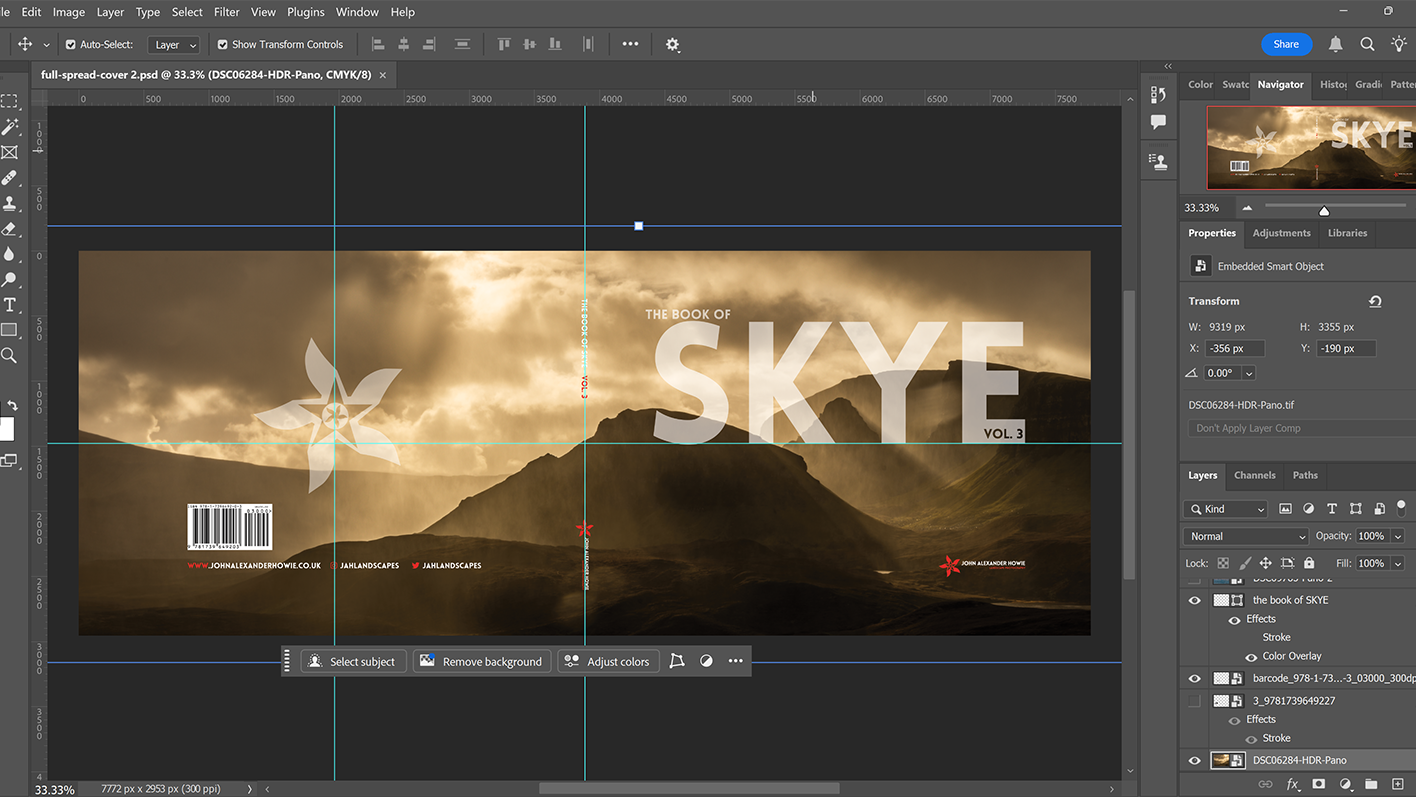Image resolution: width=1416 pixels, height=797 pixels.
Task: Click the add layer mask icon
Action: [x=1319, y=785]
